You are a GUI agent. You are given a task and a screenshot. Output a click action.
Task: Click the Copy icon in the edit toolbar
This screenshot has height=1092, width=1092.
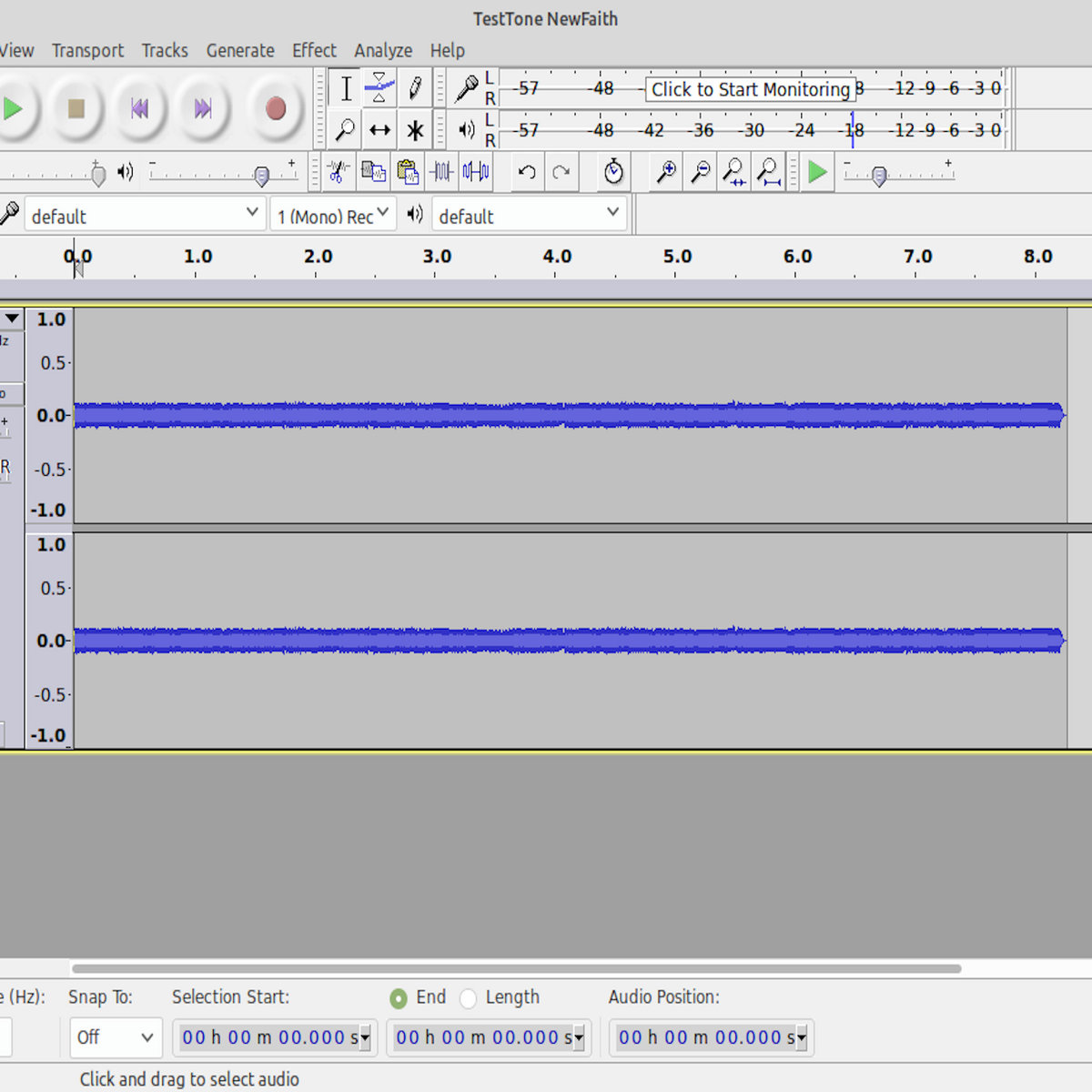point(373,171)
